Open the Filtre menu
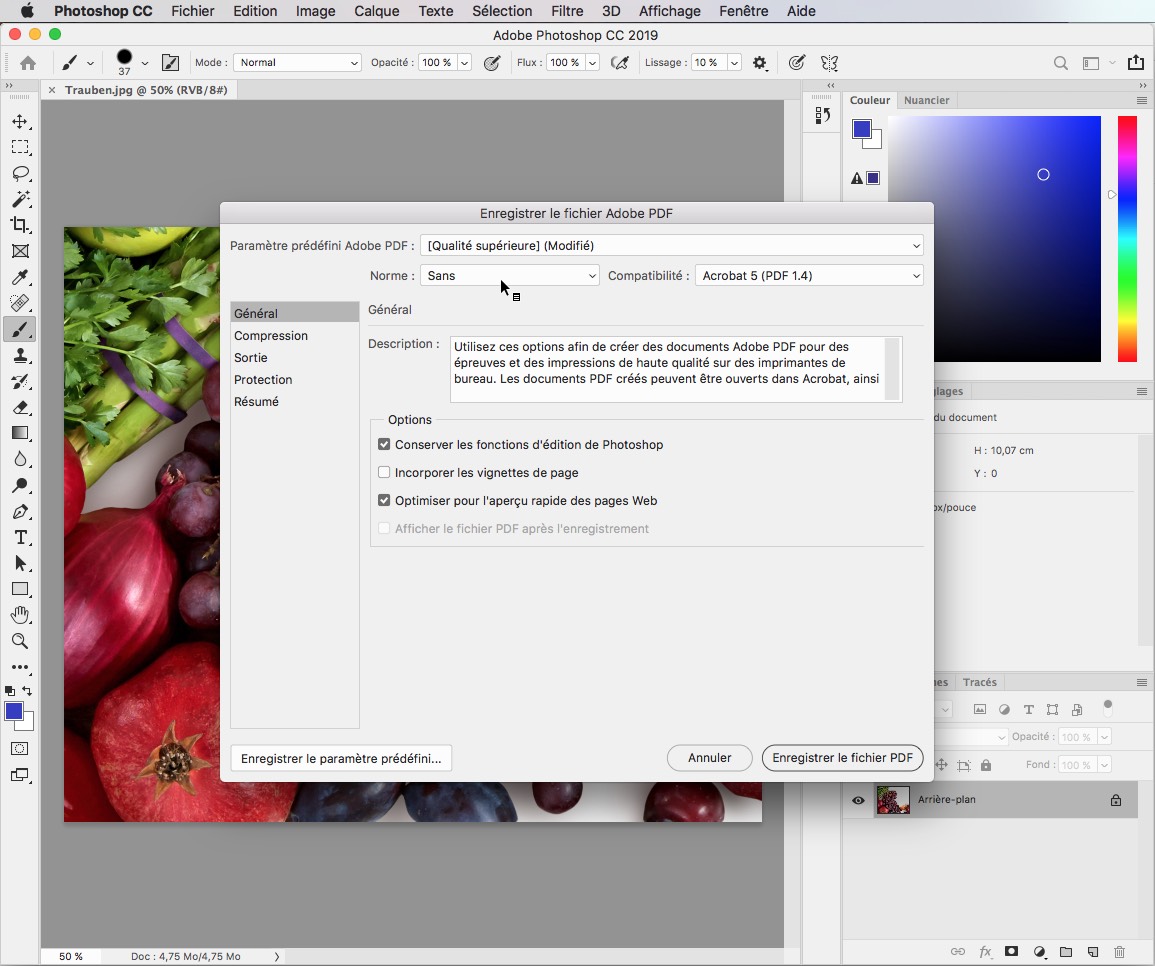Viewport: 1155px width, 966px height. (x=567, y=11)
